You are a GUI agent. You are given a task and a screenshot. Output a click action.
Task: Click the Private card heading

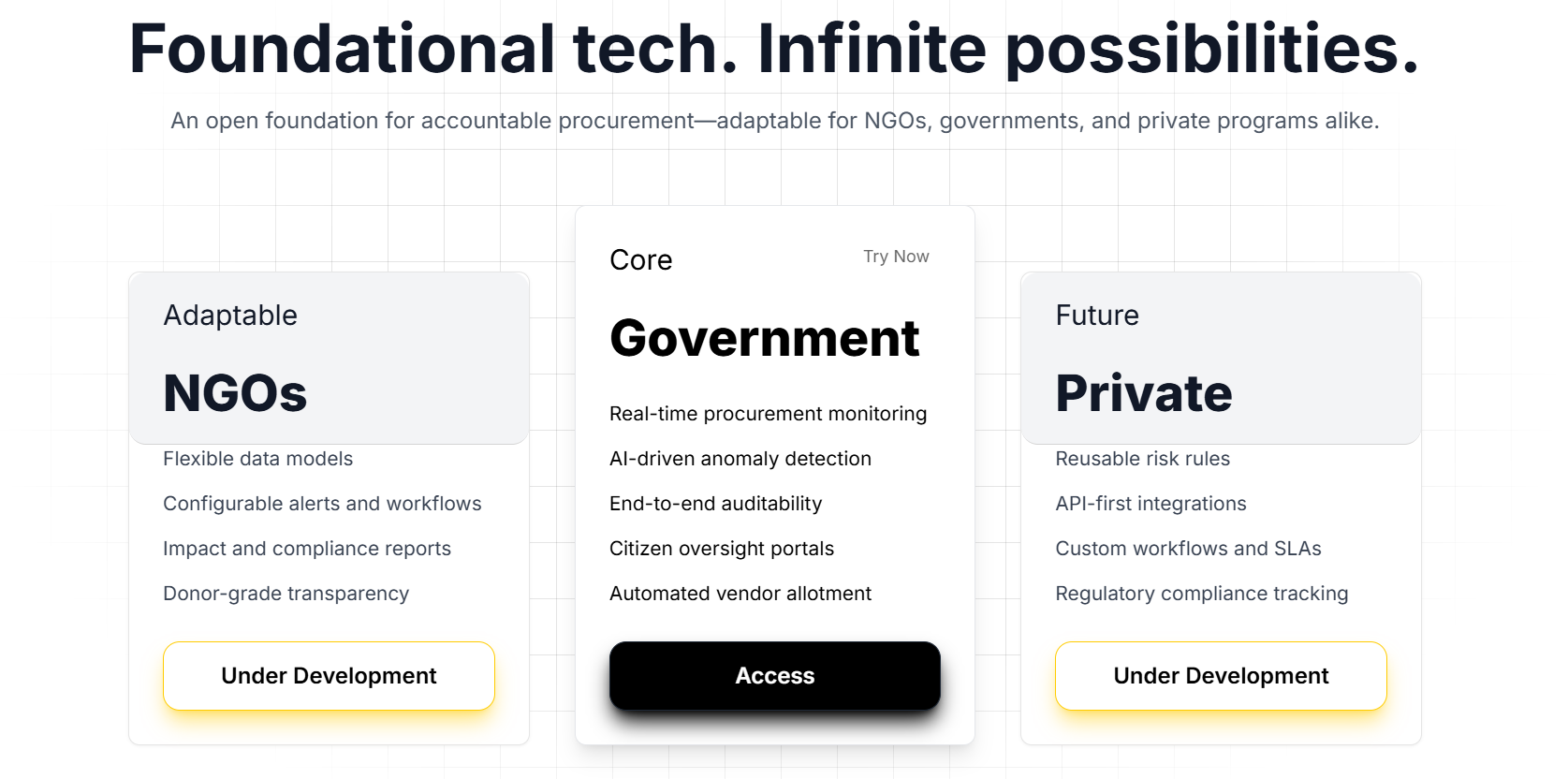point(1144,393)
